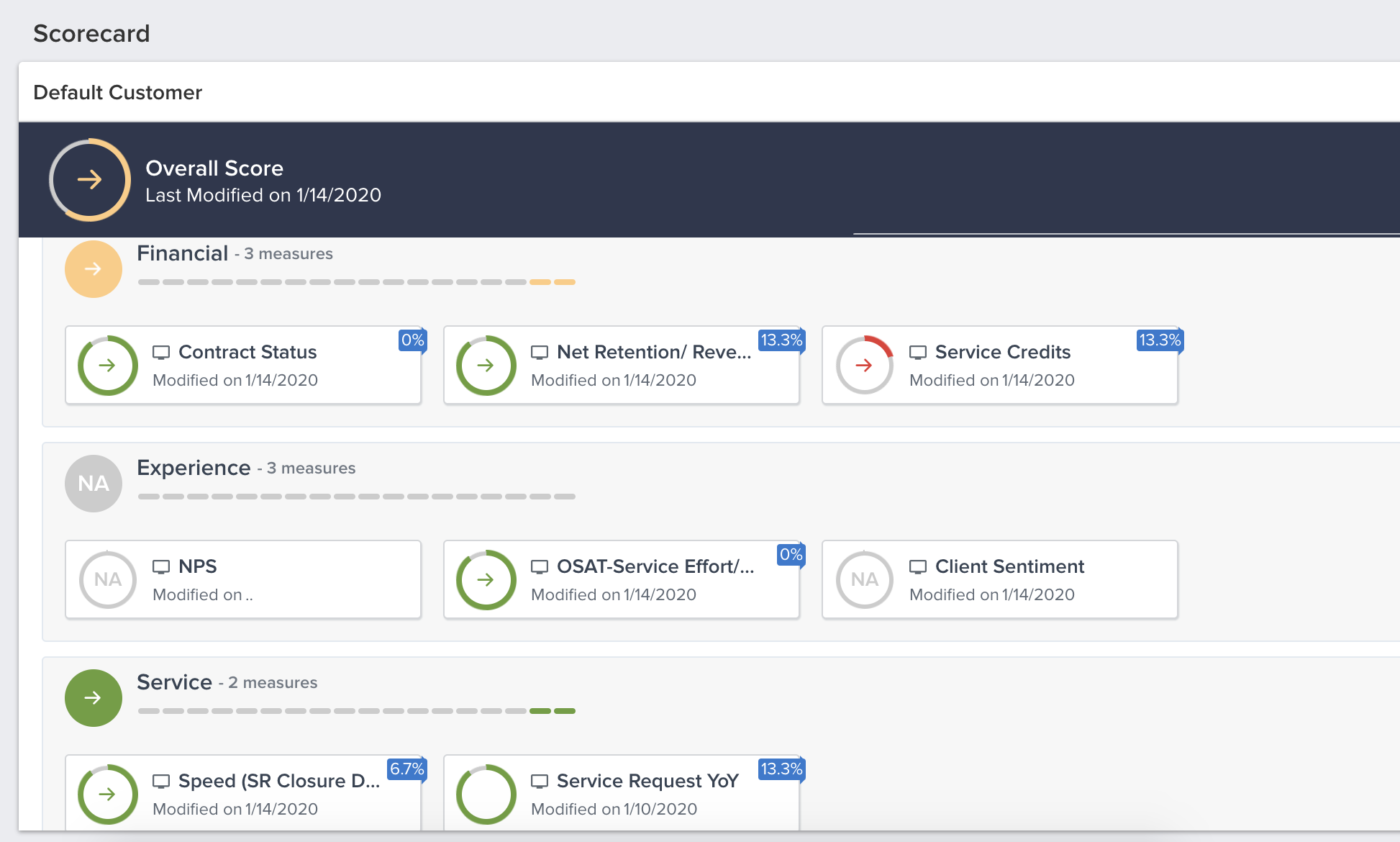1400x842 pixels.
Task: Click the Service green arrow circle icon
Action: coord(94,698)
